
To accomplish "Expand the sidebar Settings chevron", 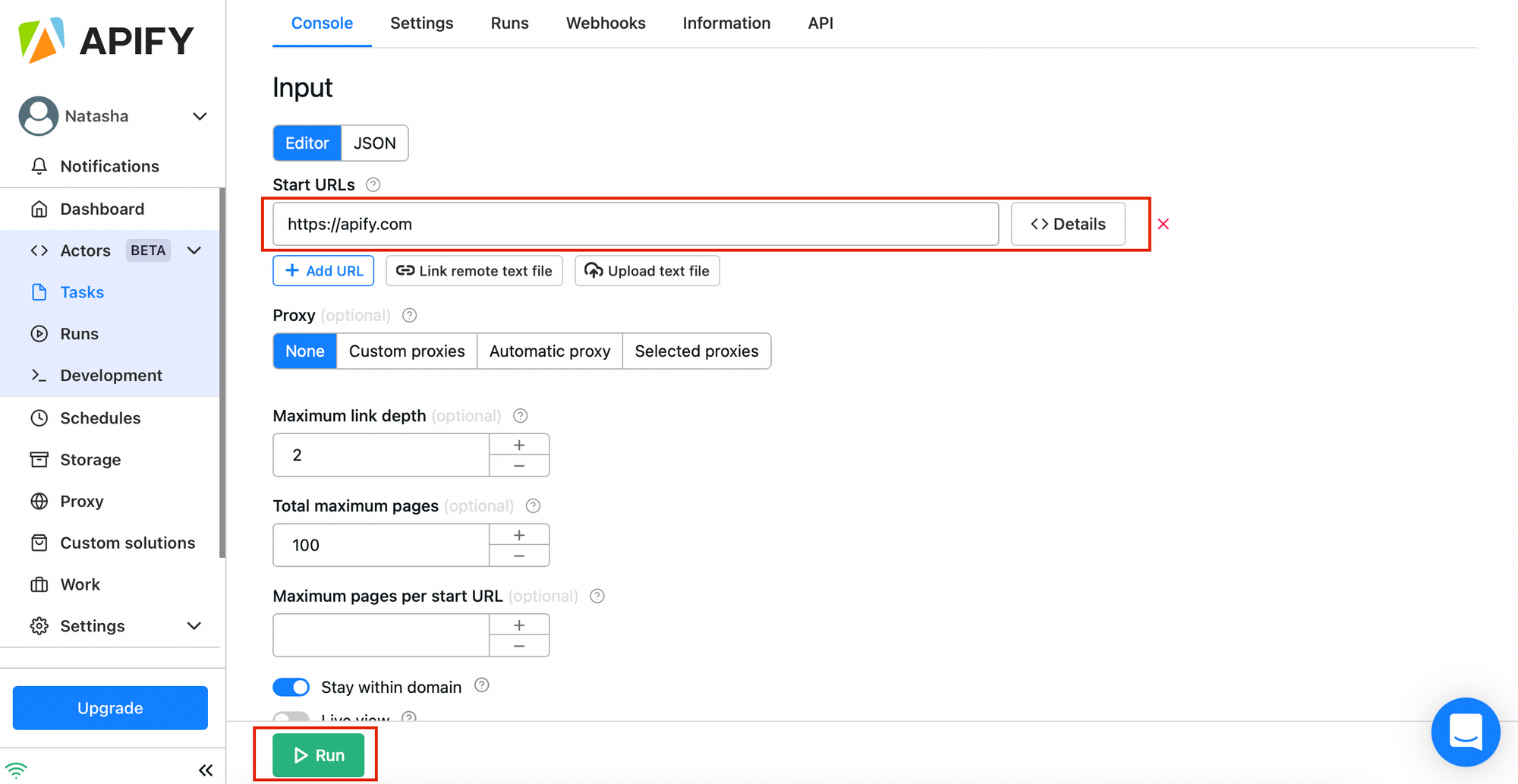I will pyautogui.click(x=194, y=626).
